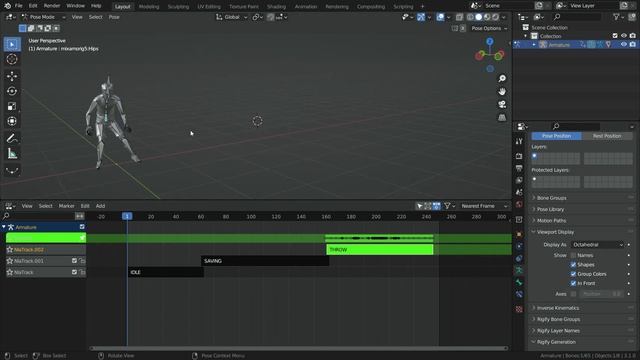640x360 pixels.
Task: Click the Blender logo menu icon
Action: click(x=7, y=6)
